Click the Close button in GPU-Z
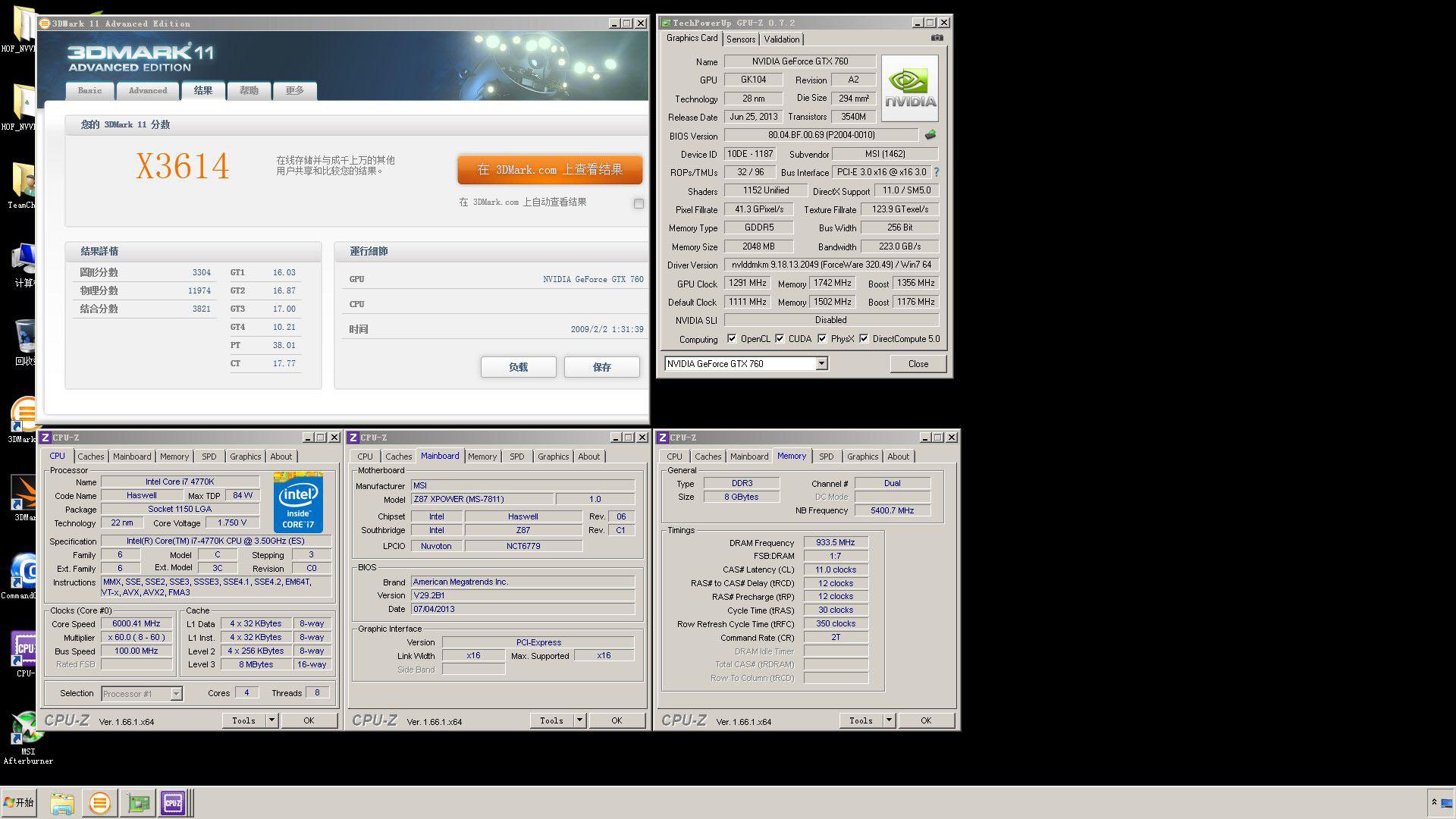 tap(918, 364)
